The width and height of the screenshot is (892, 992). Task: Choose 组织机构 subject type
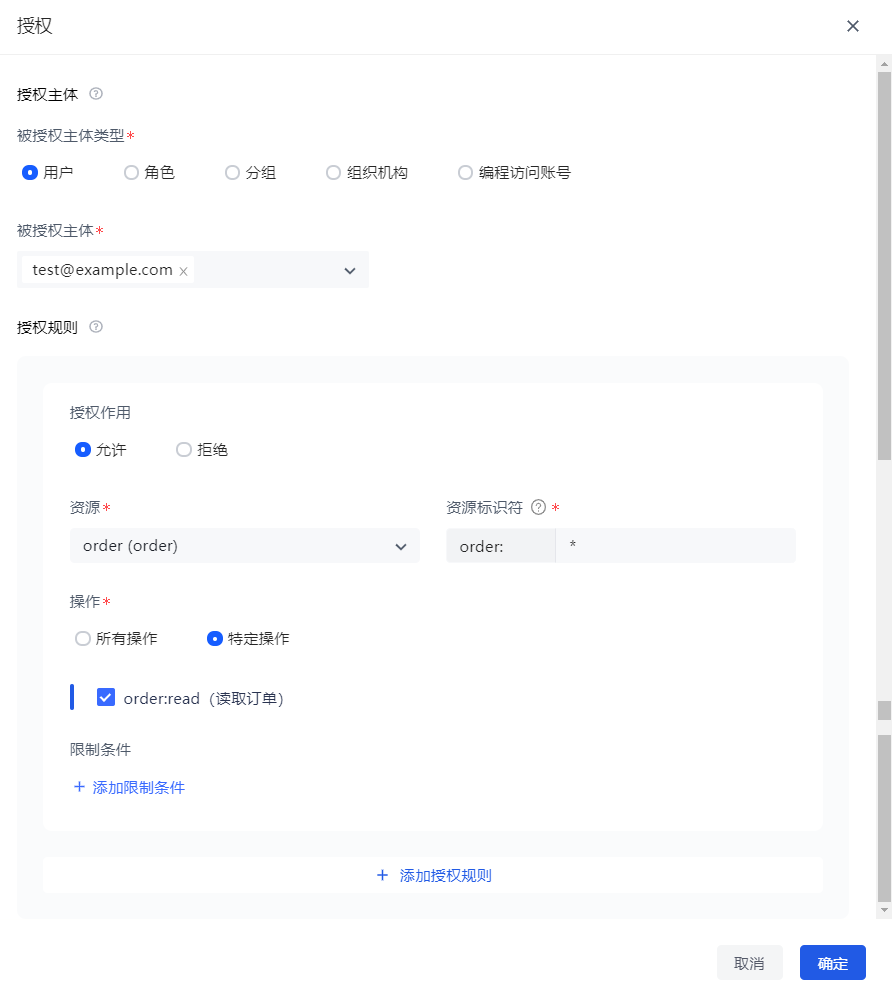click(x=334, y=172)
